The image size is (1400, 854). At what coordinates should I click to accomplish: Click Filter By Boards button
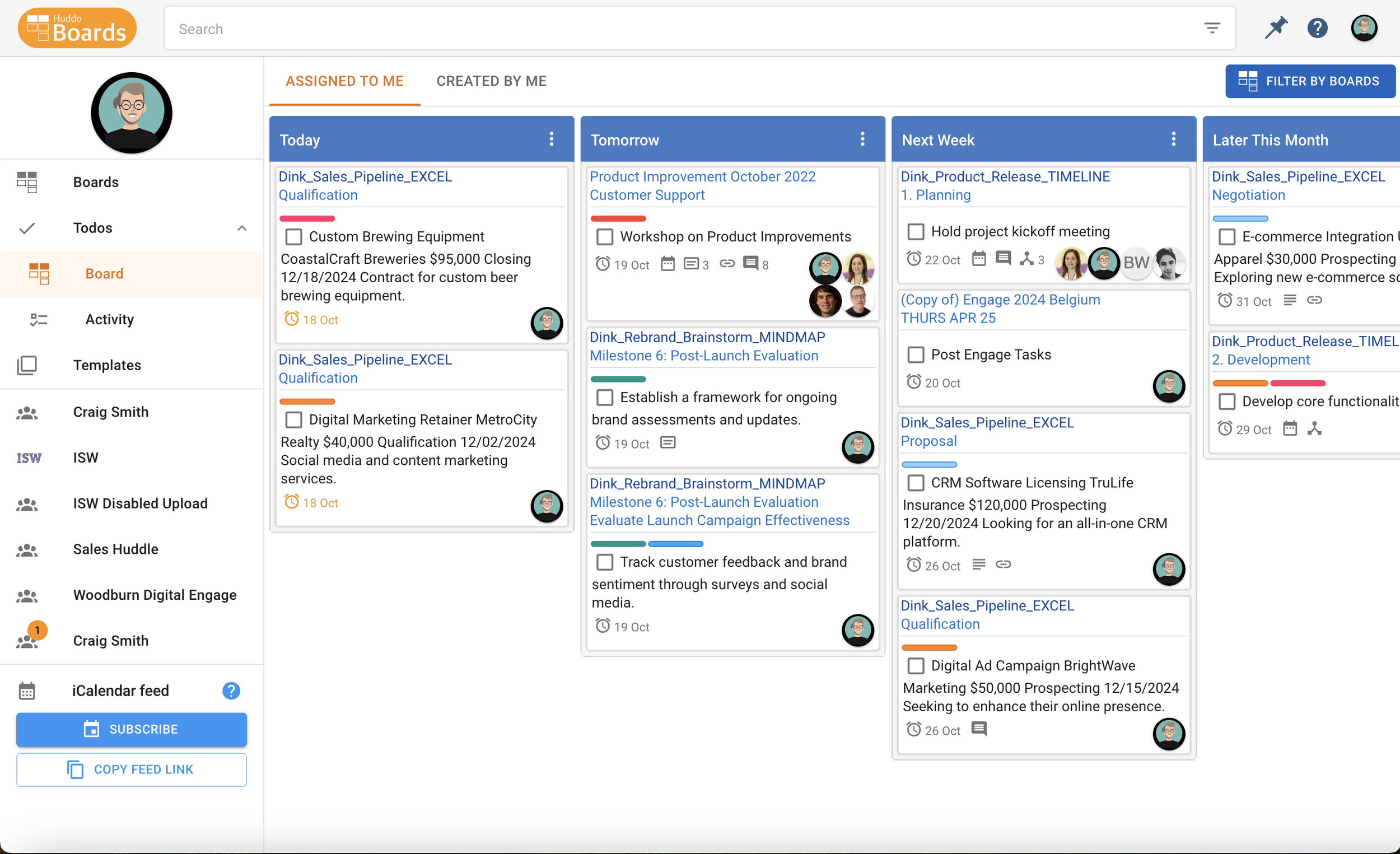pos(1310,81)
